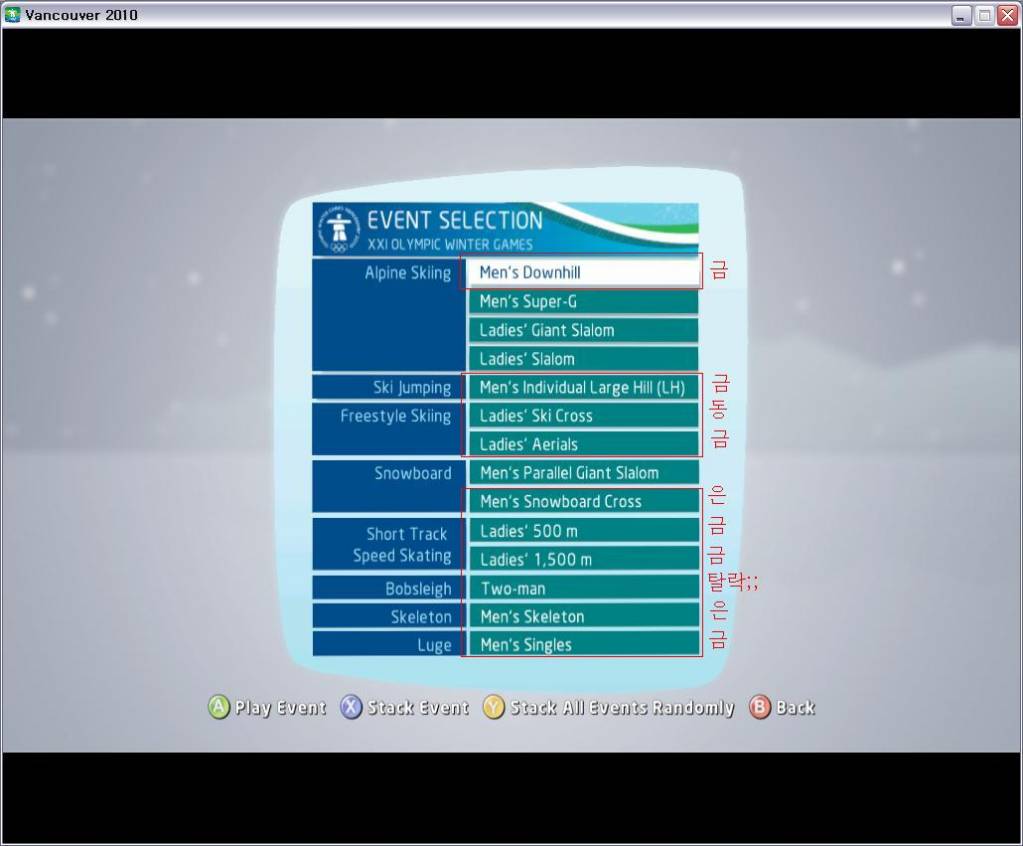Close the Vancouver 2010 window
The image size is (1023, 846).
pos(1007,15)
